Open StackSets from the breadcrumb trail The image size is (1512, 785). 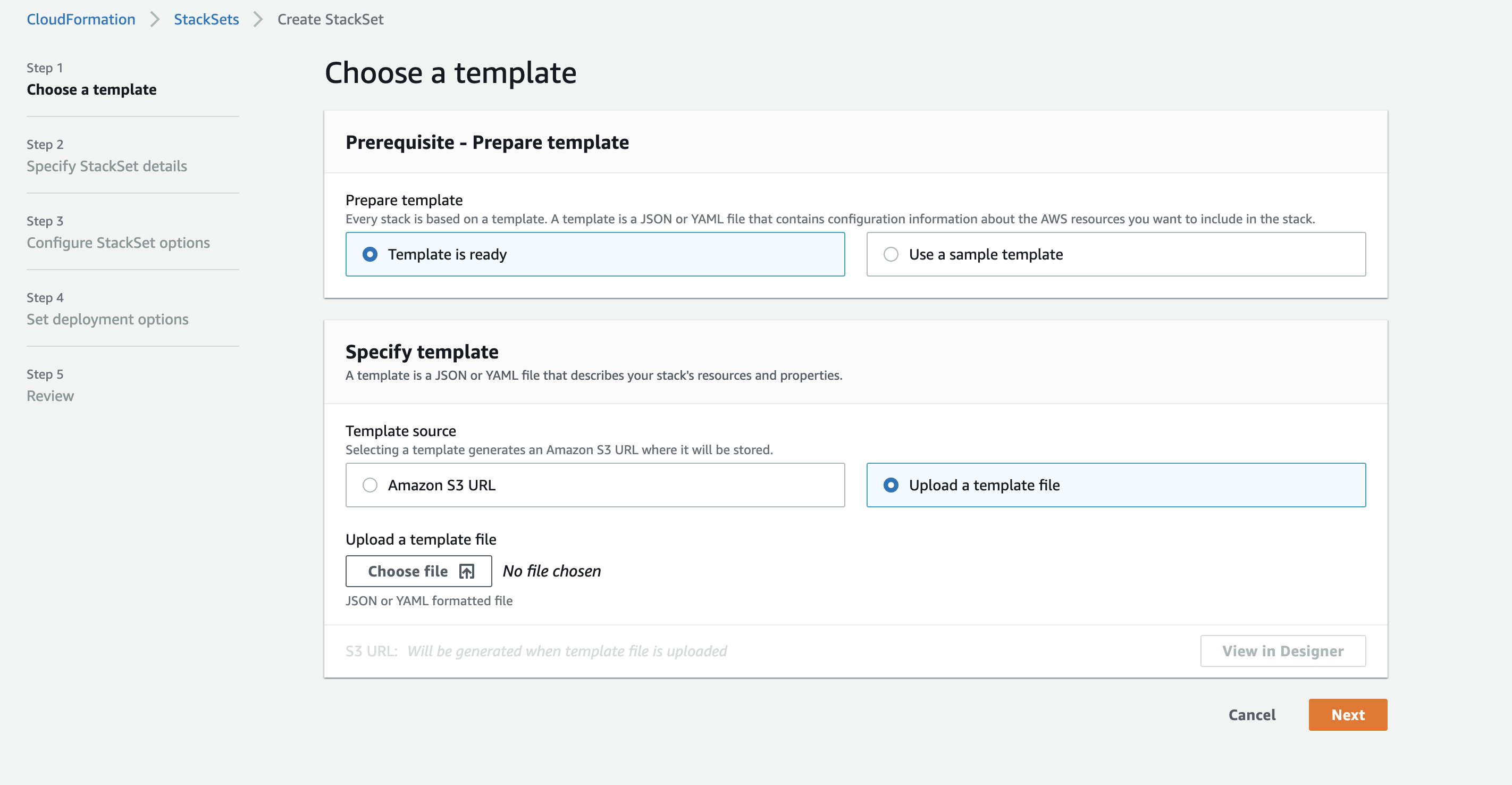(206, 19)
